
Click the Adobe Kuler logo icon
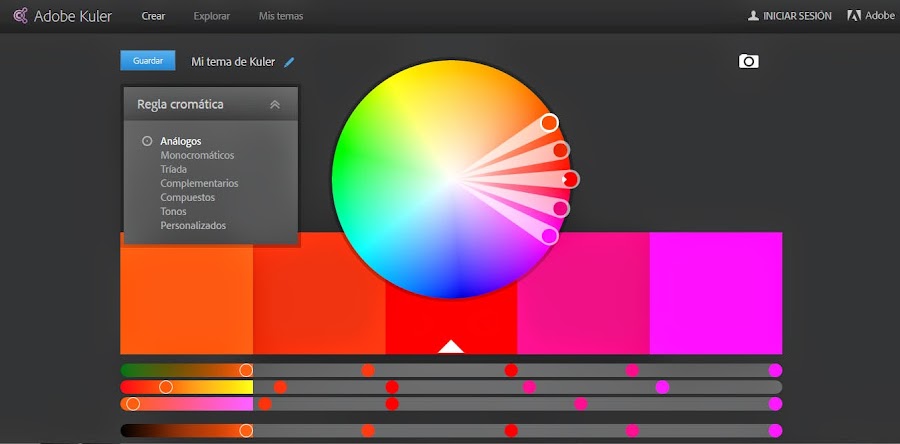point(21,15)
